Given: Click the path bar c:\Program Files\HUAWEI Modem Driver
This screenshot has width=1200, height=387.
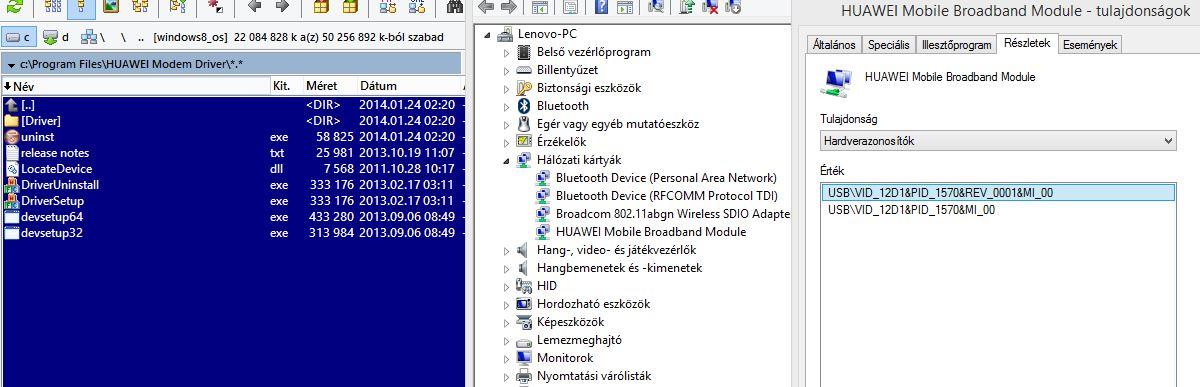Looking at the screenshot, I should point(232,63).
